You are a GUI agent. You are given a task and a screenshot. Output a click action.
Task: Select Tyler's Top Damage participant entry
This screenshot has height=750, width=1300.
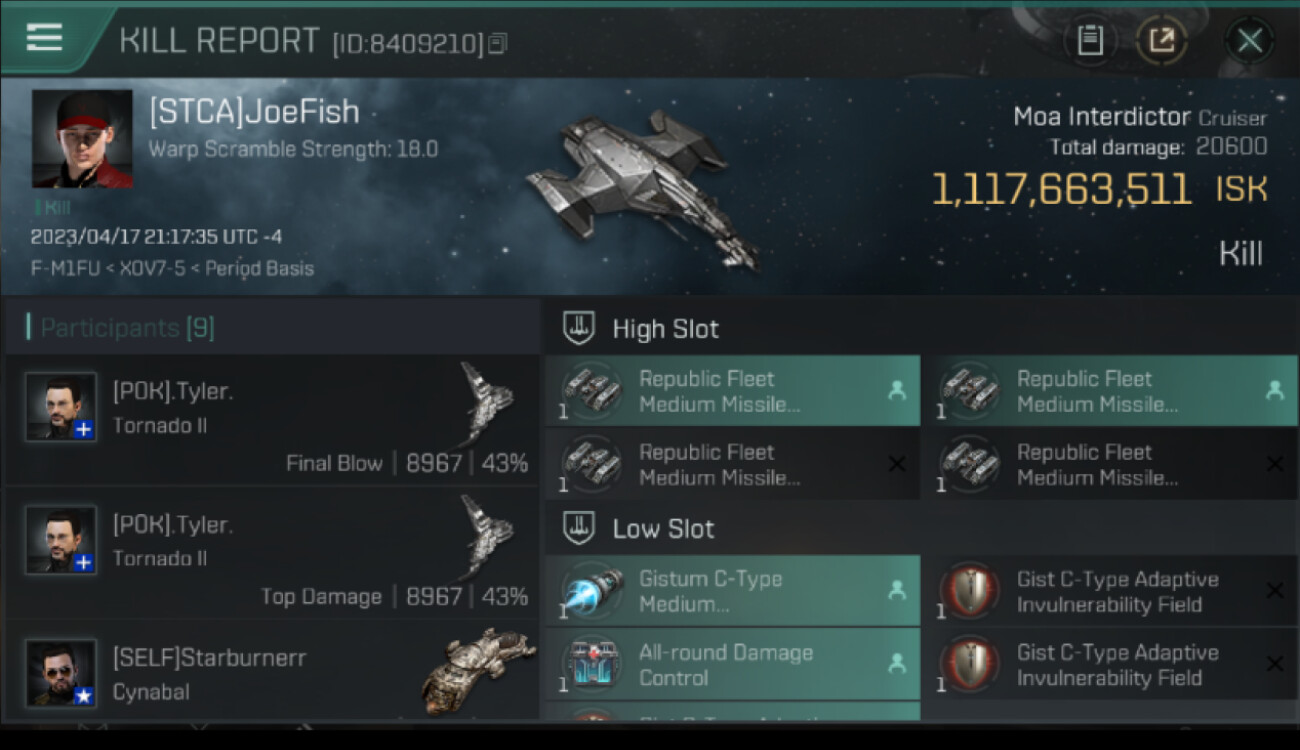(272, 552)
